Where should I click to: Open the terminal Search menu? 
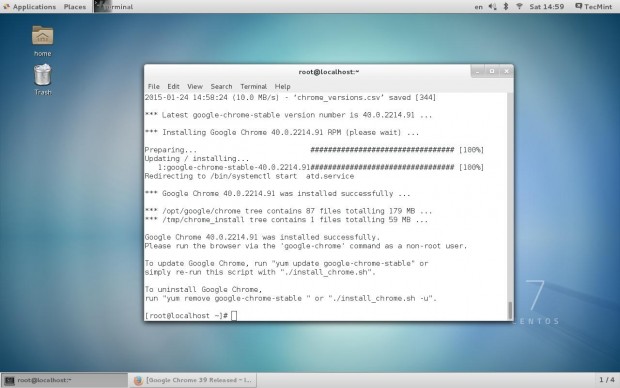tap(221, 87)
